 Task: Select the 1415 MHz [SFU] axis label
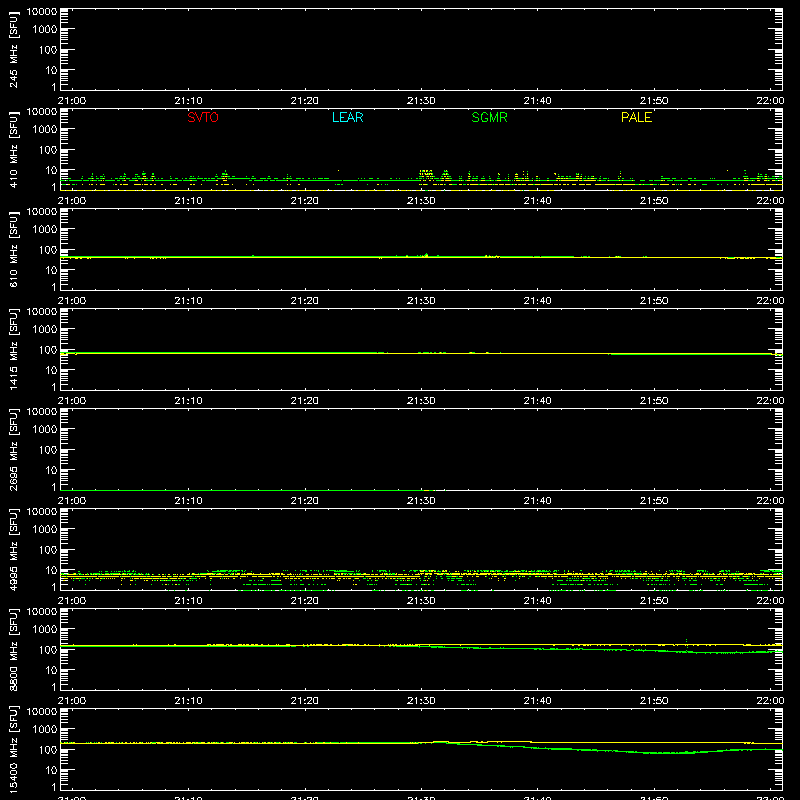point(13,349)
